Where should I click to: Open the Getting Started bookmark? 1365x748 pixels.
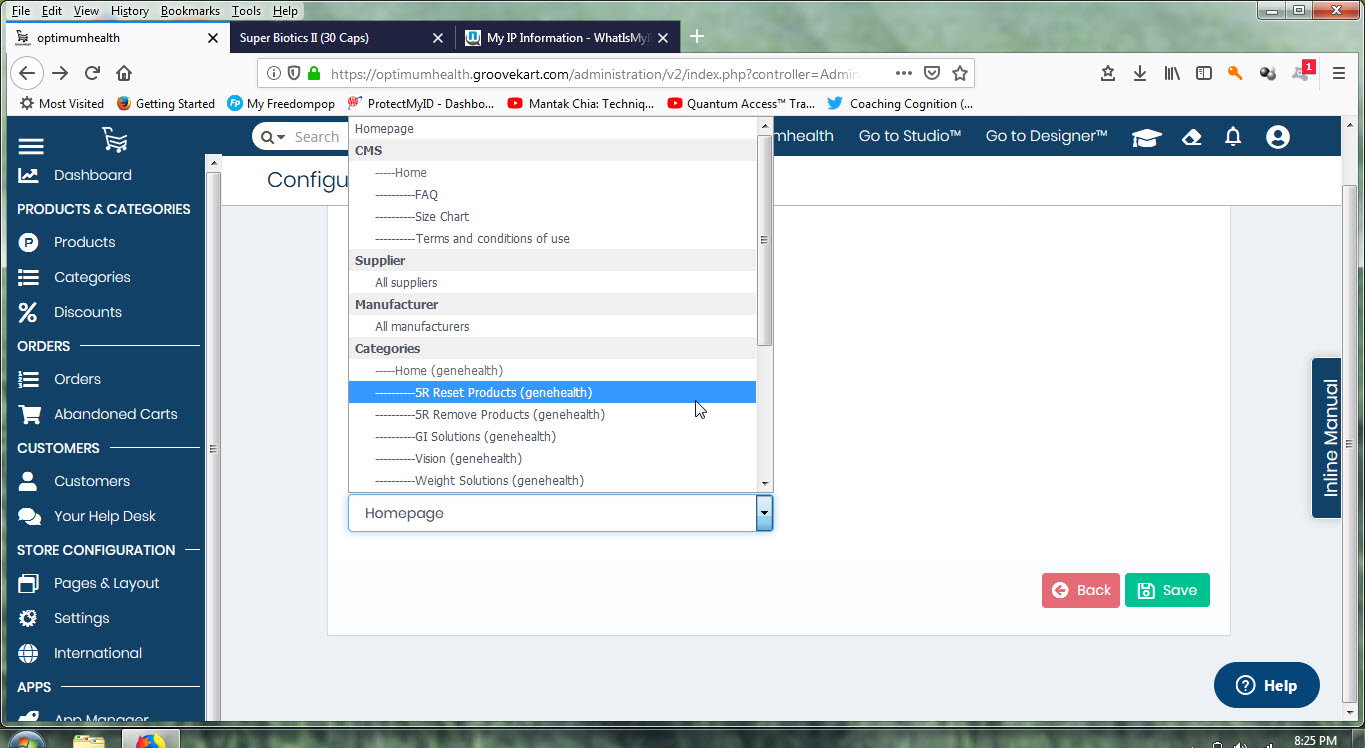[x=166, y=103]
